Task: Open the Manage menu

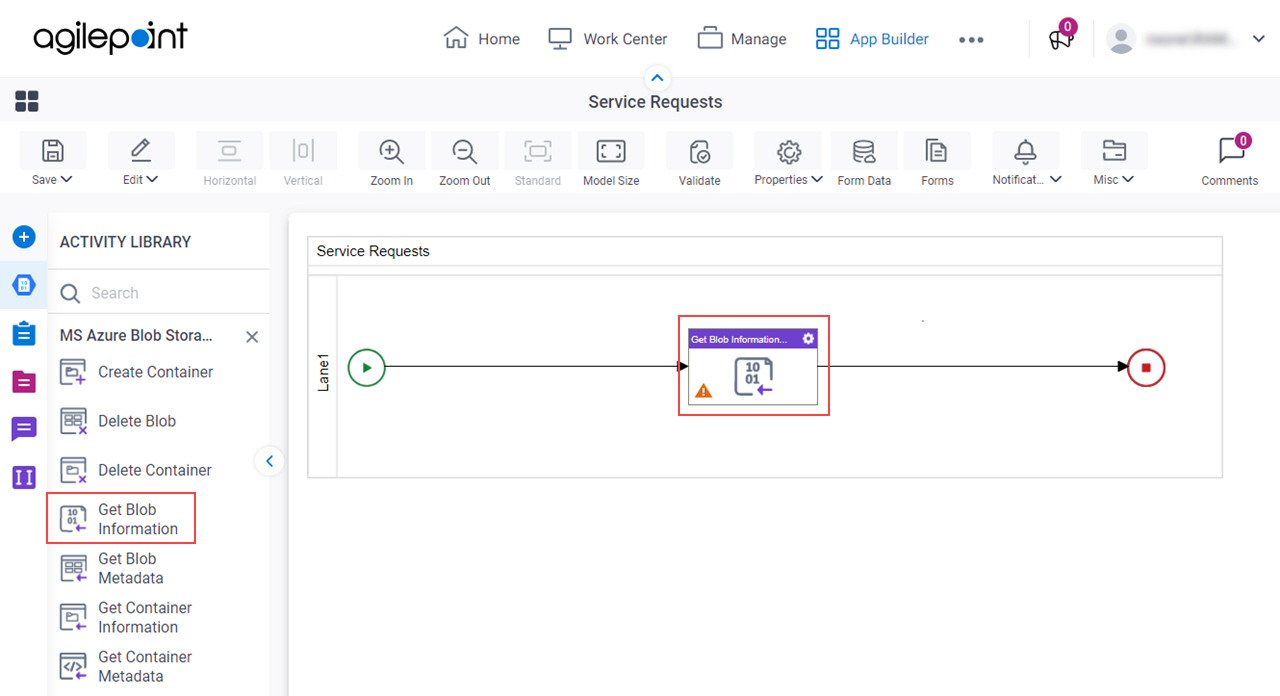Action: tap(742, 39)
